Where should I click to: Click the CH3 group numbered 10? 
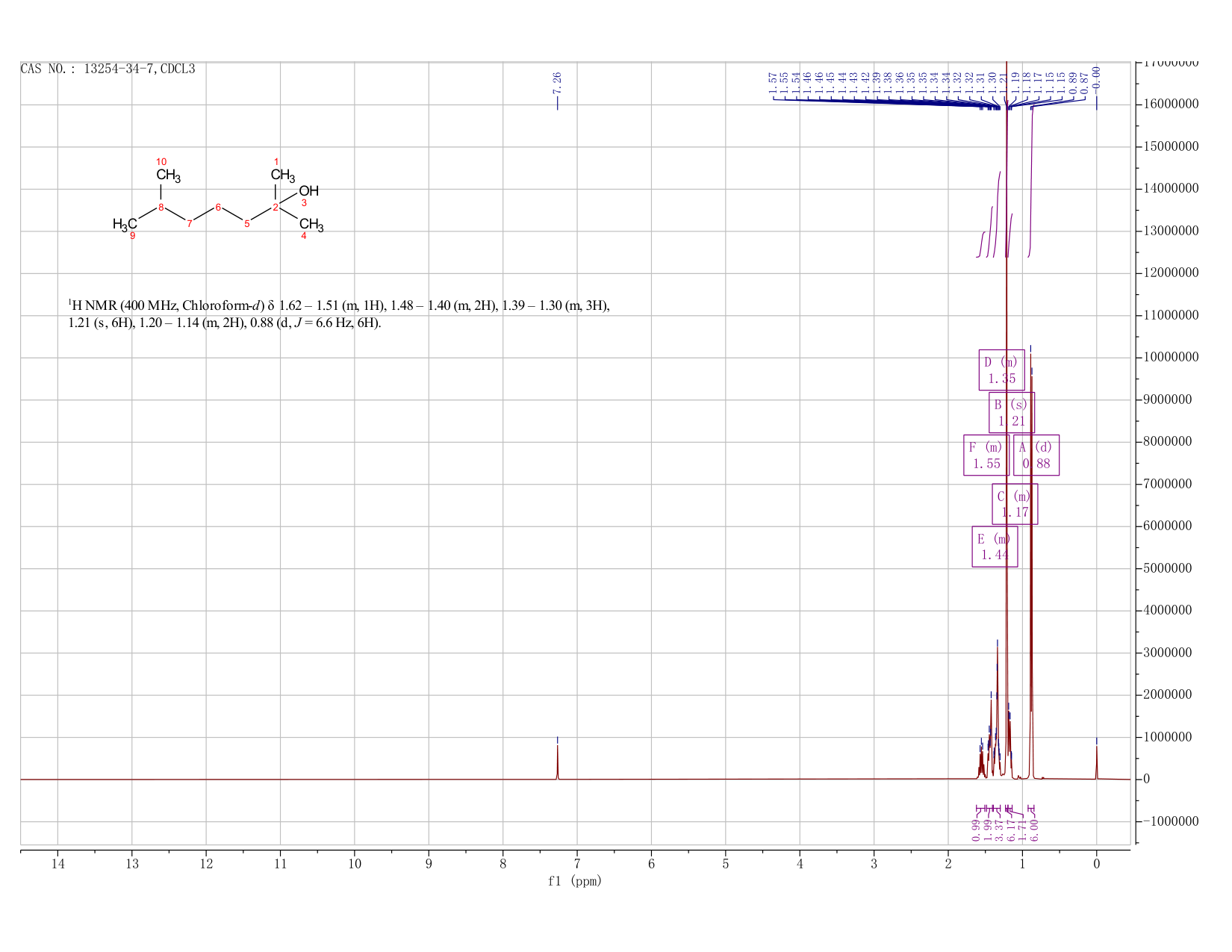(169, 176)
